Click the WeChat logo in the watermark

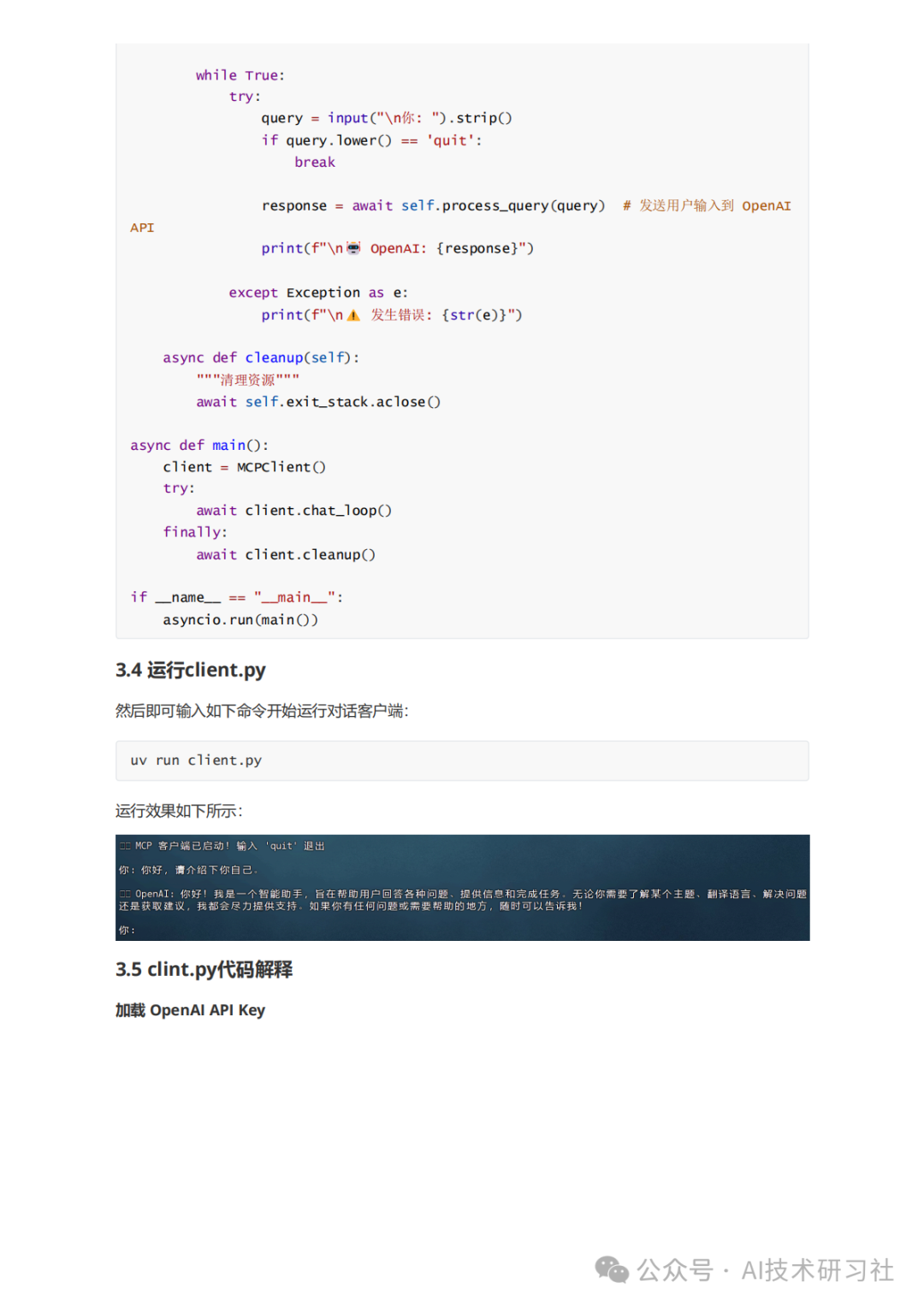(612, 1270)
